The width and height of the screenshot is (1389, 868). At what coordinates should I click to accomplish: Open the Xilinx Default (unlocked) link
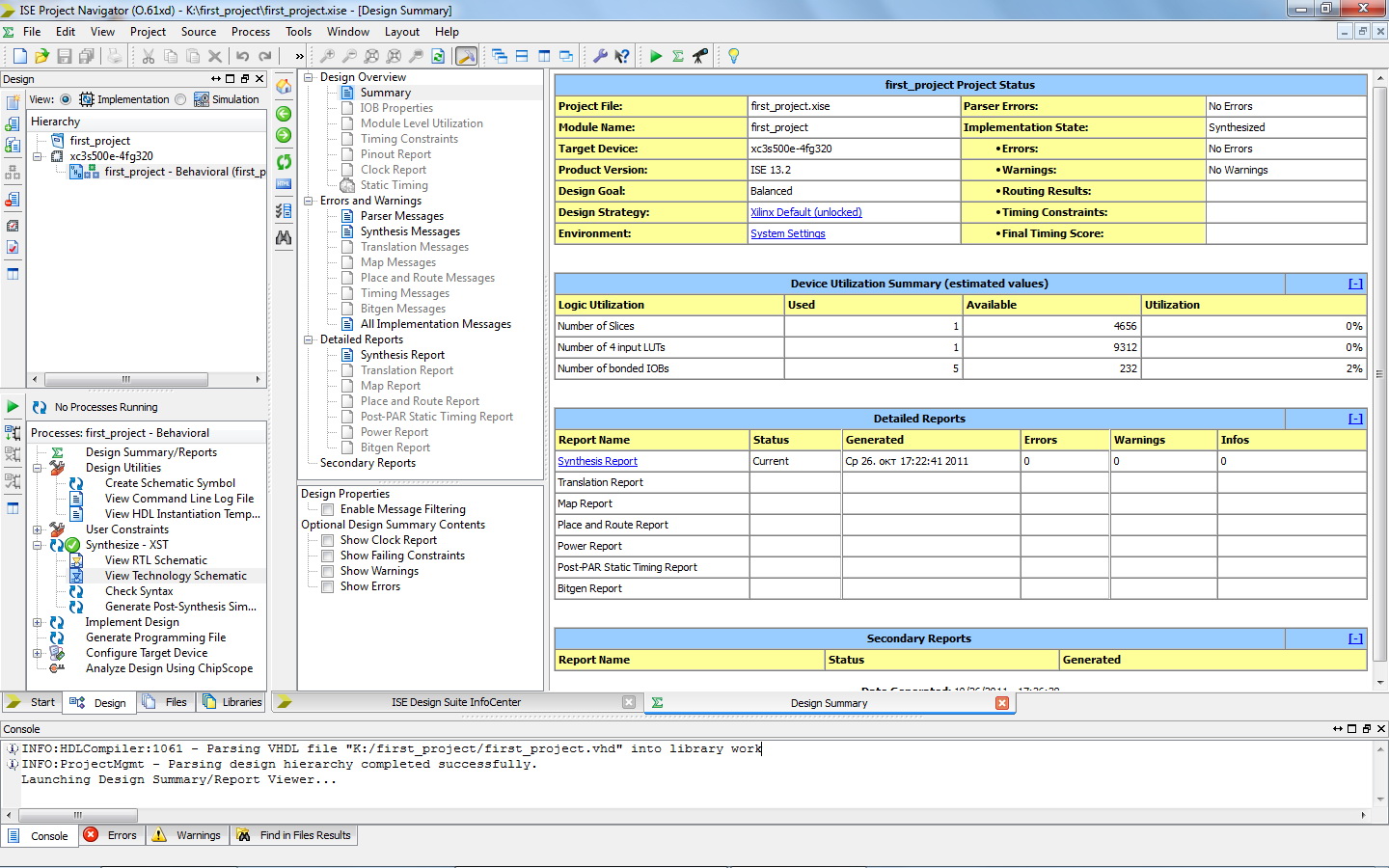tap(806, 212)
